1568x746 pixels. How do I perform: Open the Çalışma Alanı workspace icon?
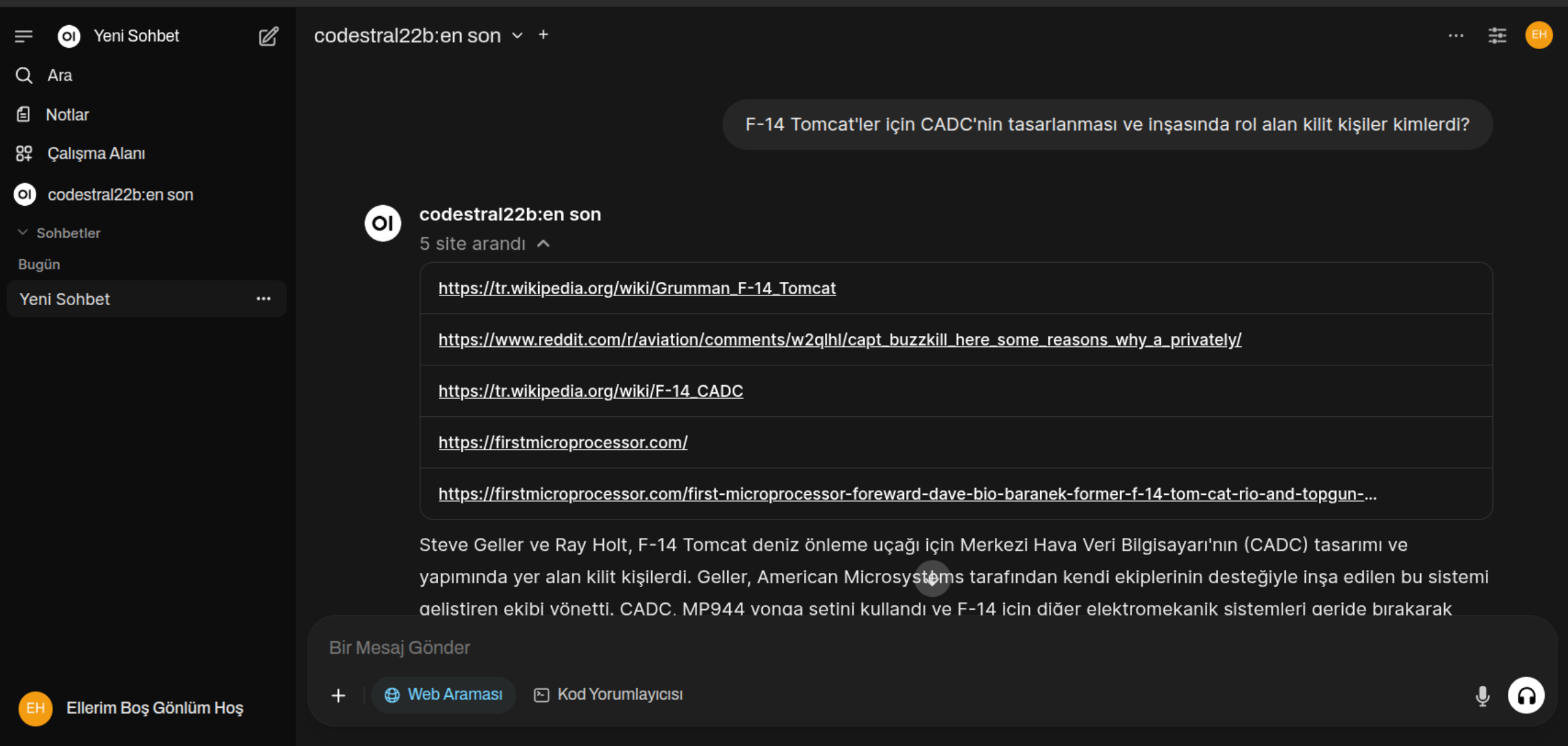click(24, 153)
